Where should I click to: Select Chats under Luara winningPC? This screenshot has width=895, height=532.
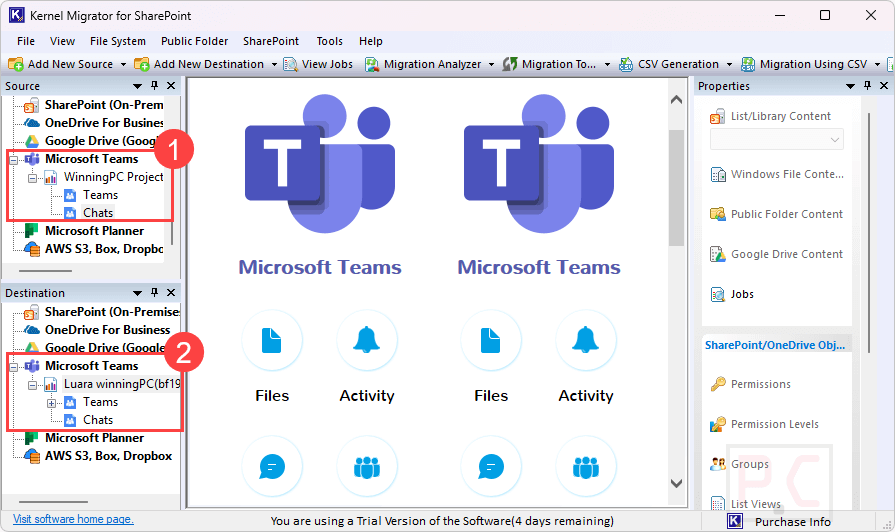98,420
